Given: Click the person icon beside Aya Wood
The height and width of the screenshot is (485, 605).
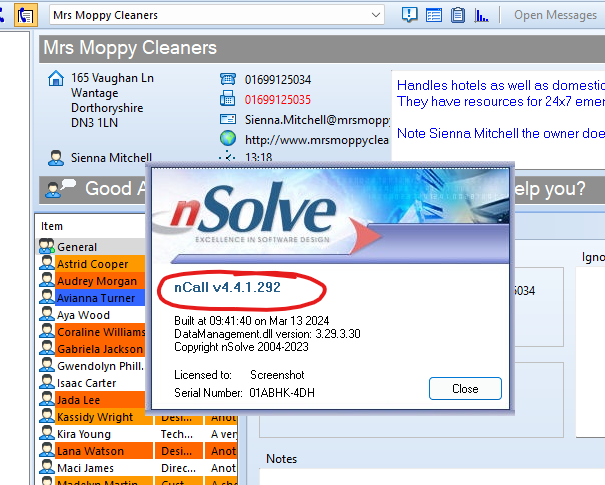Looking at the screenshot, I should (47, 314).
